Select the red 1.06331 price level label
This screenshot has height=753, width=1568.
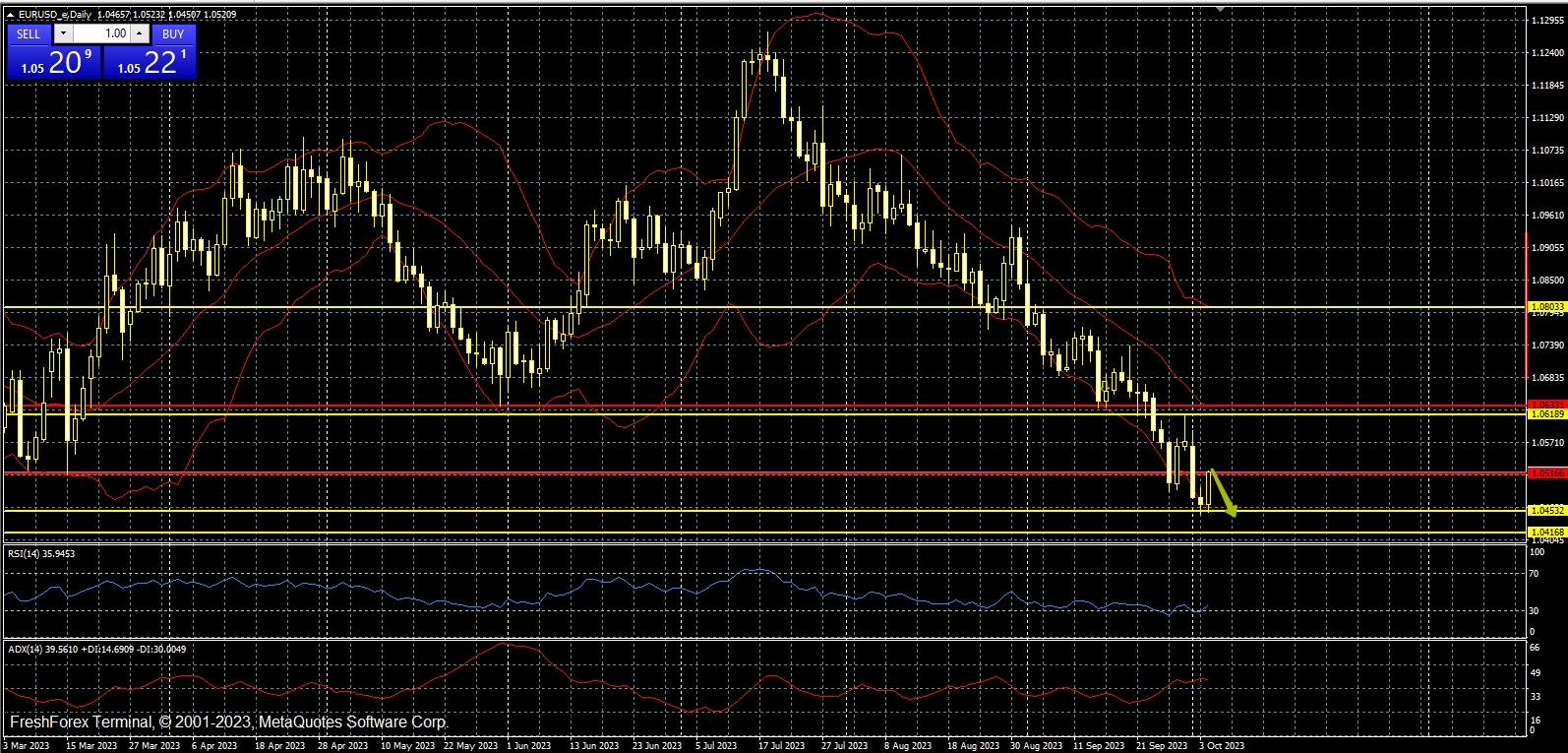pos(1546,405)
